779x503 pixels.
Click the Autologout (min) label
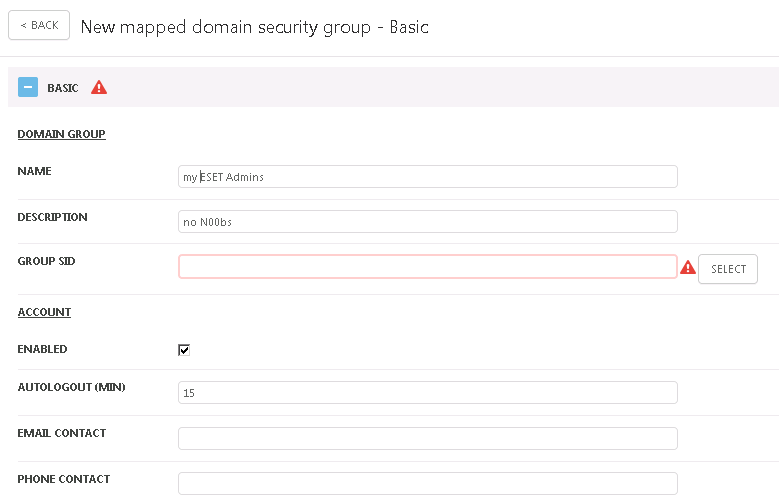[x=71, y=387]
